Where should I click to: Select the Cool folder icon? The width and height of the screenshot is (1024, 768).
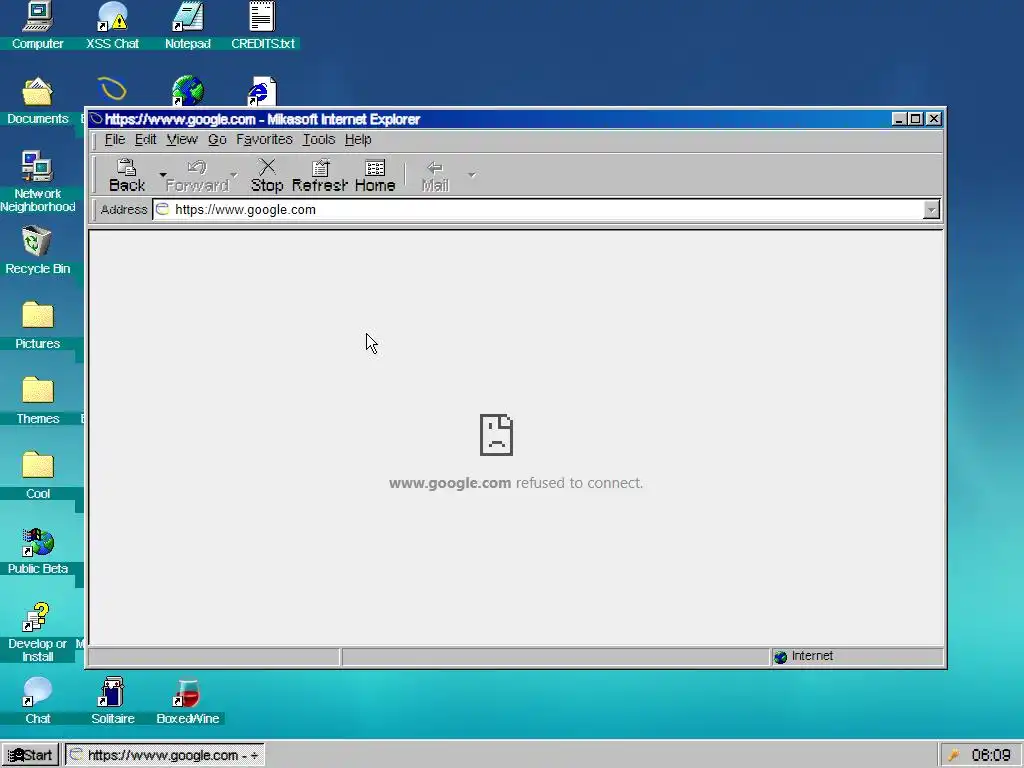point(37,476)
